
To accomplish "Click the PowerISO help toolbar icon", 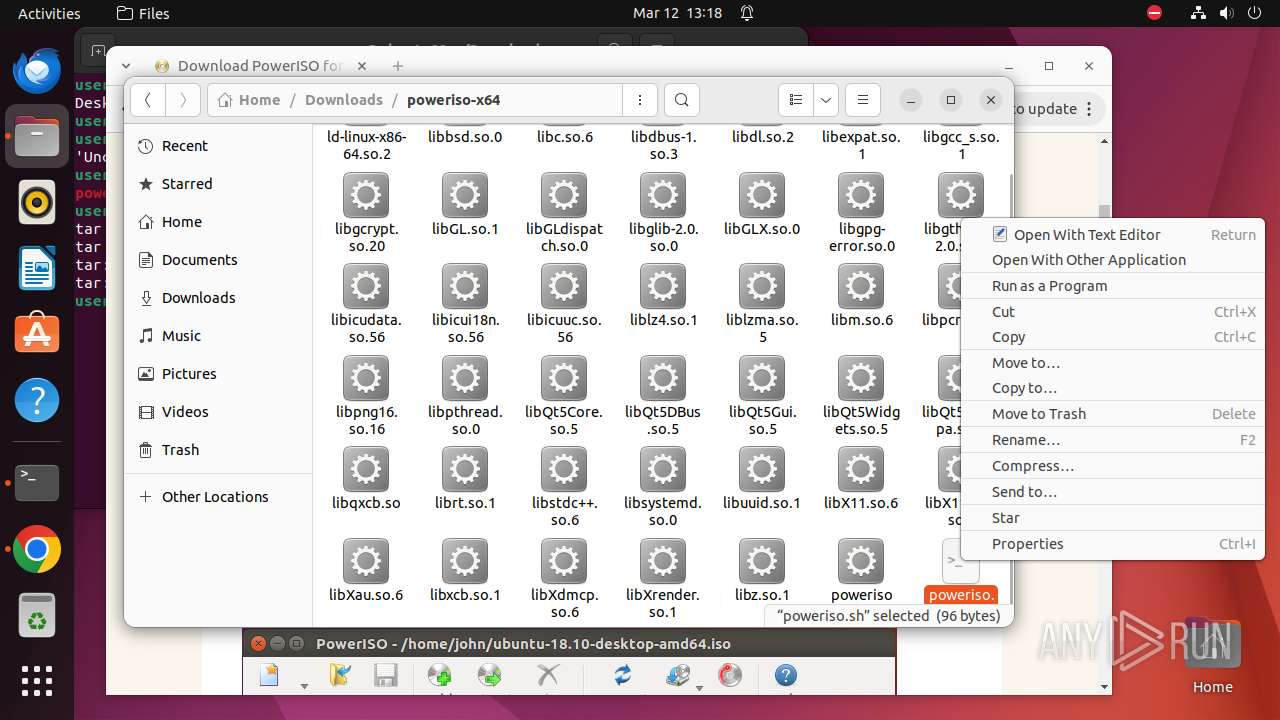I will point(786,676).
